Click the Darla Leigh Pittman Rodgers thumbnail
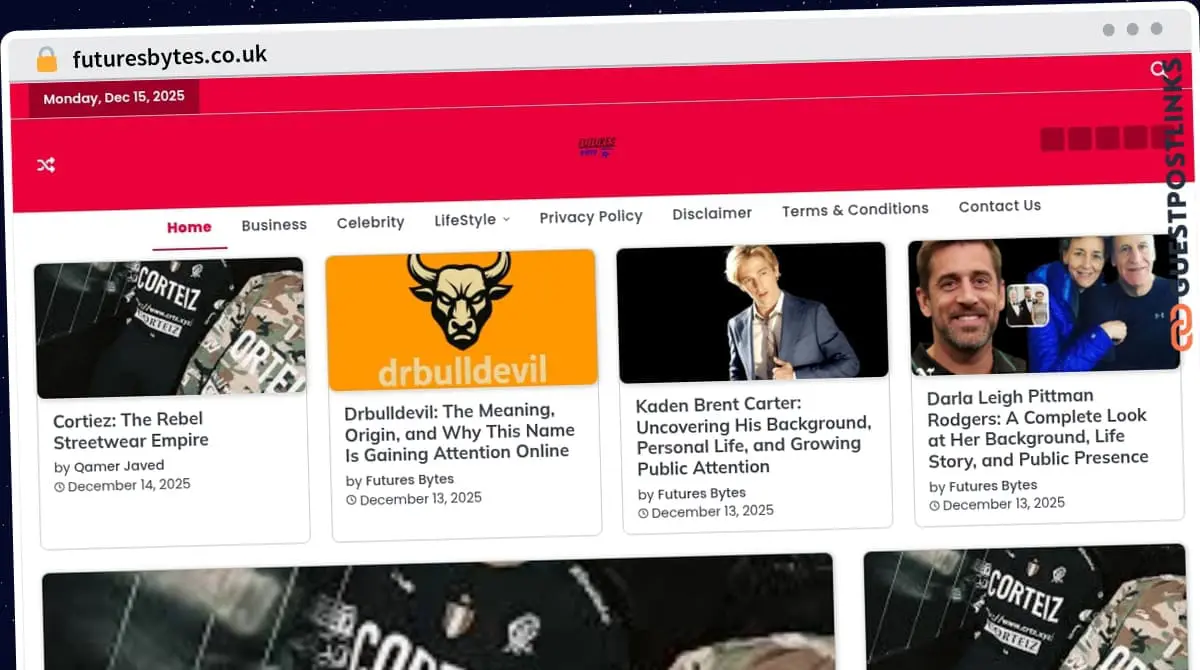This screenshot has height=670, width=1200. click(x=1045, y=306)
